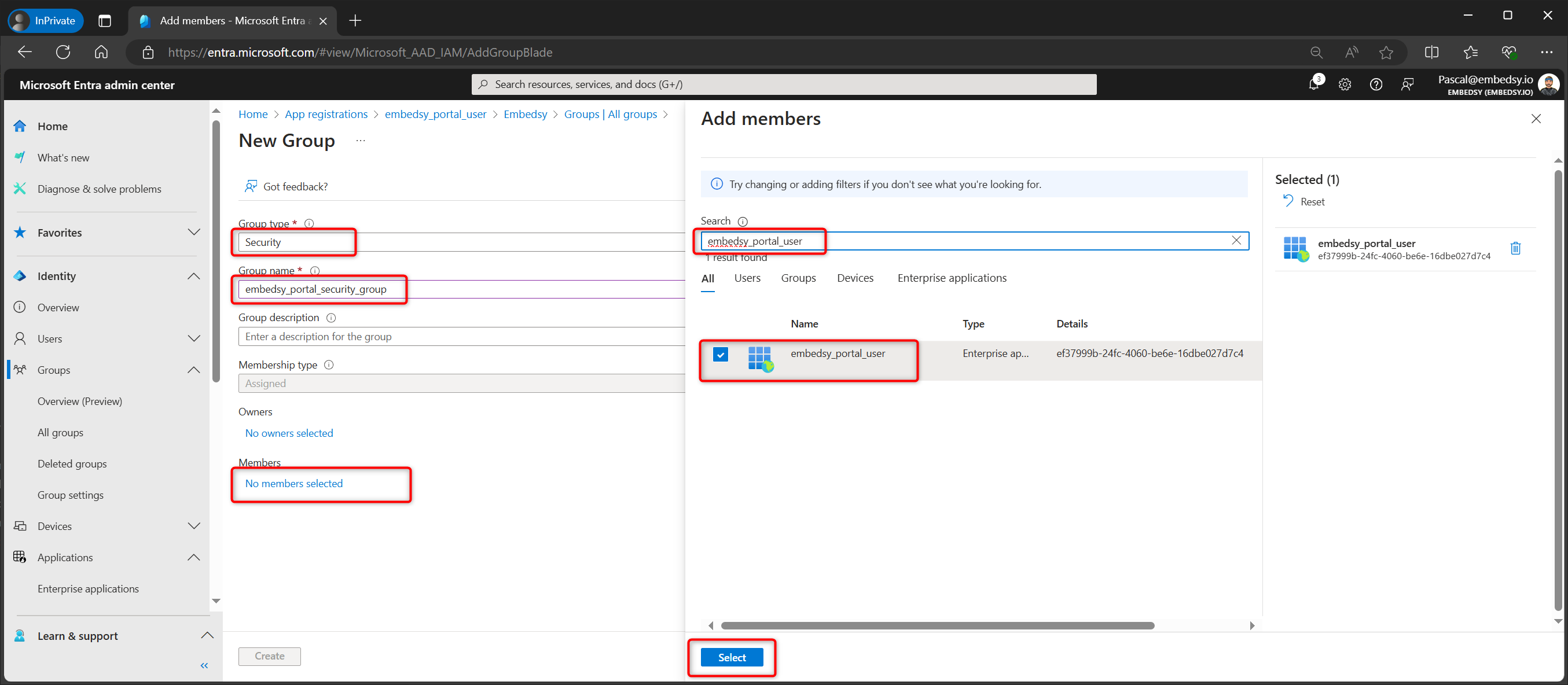Select Groups in the left sidebar
This screenshot has height=685, width=1568.
(54, 369)
